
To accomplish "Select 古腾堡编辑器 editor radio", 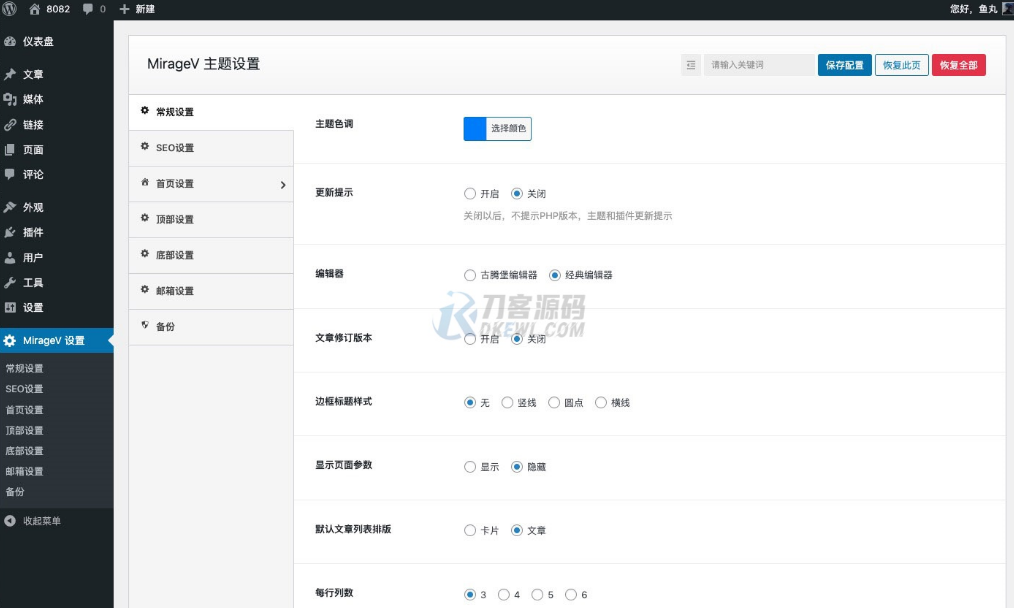I will [x=470, y=275].
